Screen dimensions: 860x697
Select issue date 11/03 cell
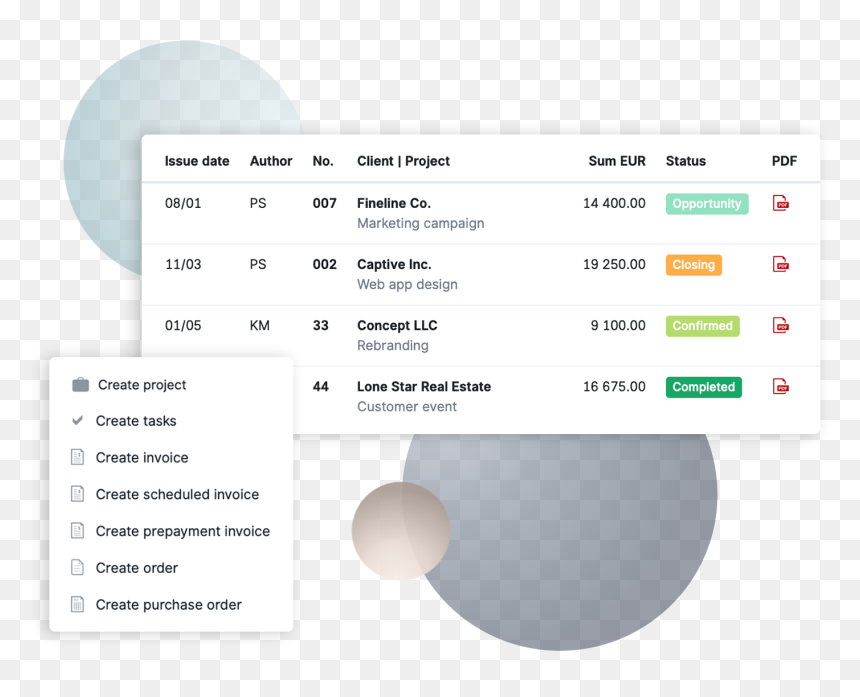tap(183, 264)
